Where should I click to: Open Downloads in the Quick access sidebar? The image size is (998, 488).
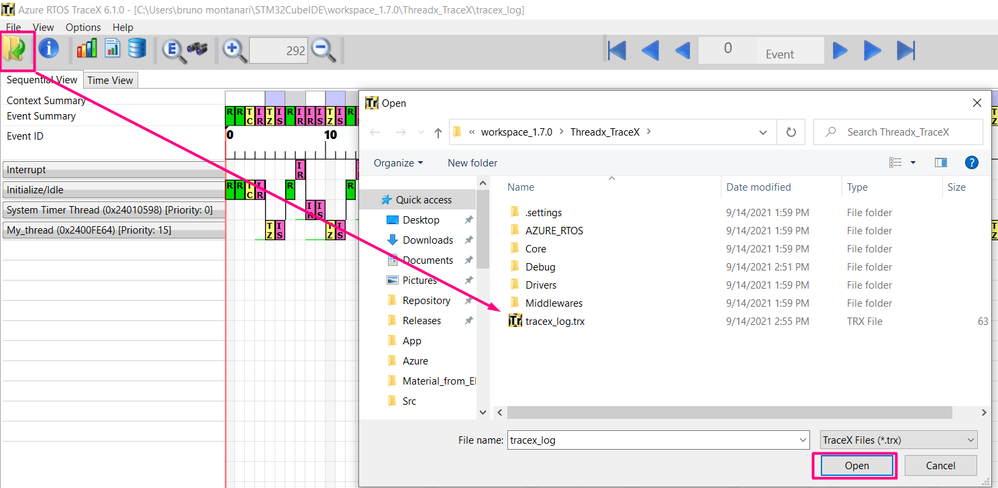click(x=428, y=240)
